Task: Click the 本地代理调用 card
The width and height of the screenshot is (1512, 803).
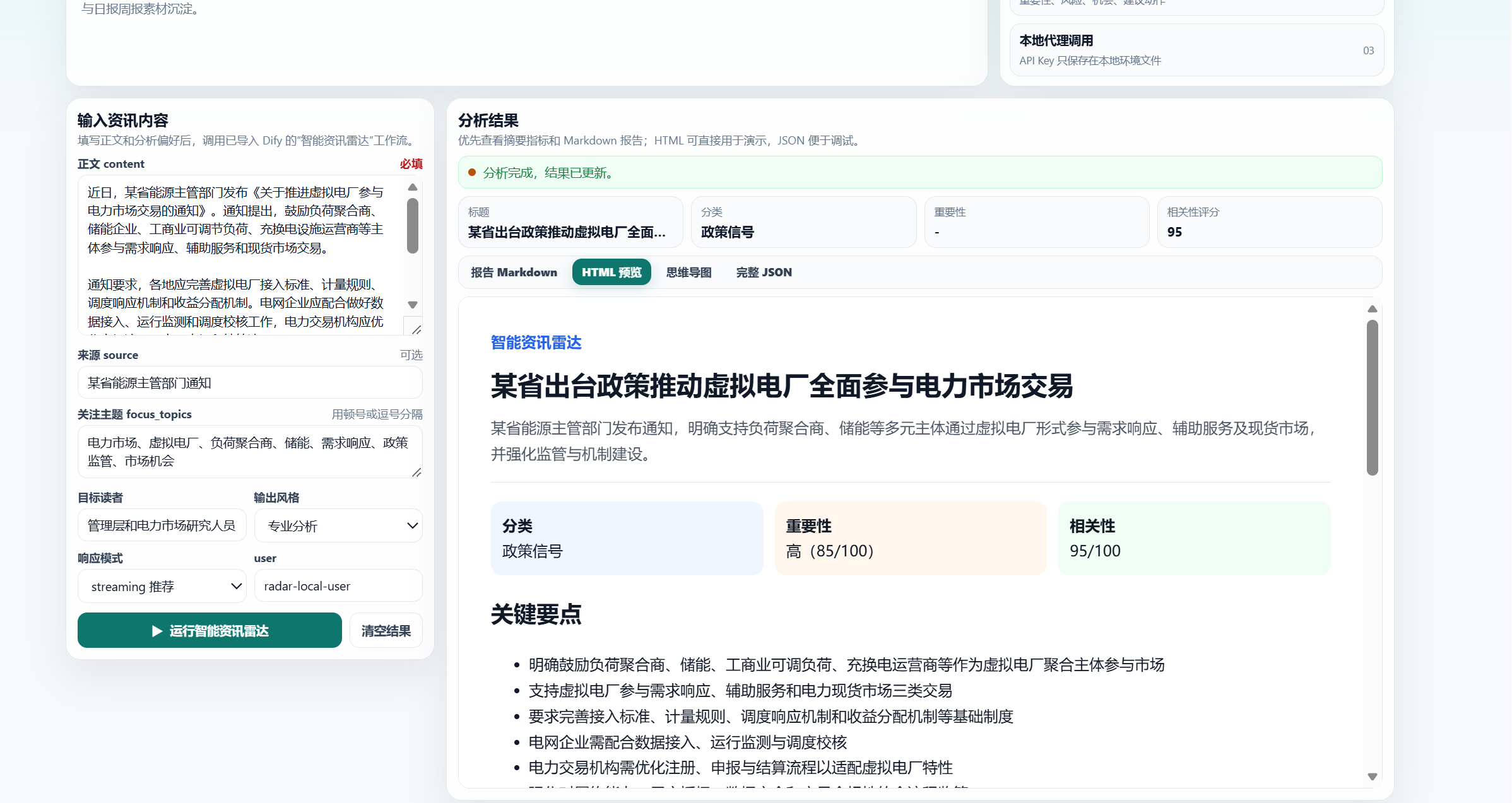Action: click(x=1196, y=50)
